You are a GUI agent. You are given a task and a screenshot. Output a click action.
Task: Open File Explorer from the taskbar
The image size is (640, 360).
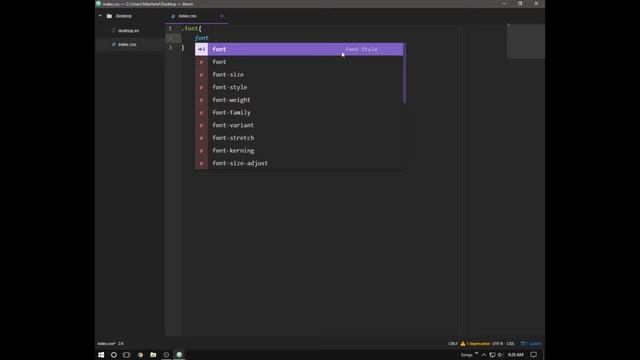click(153, 355)
